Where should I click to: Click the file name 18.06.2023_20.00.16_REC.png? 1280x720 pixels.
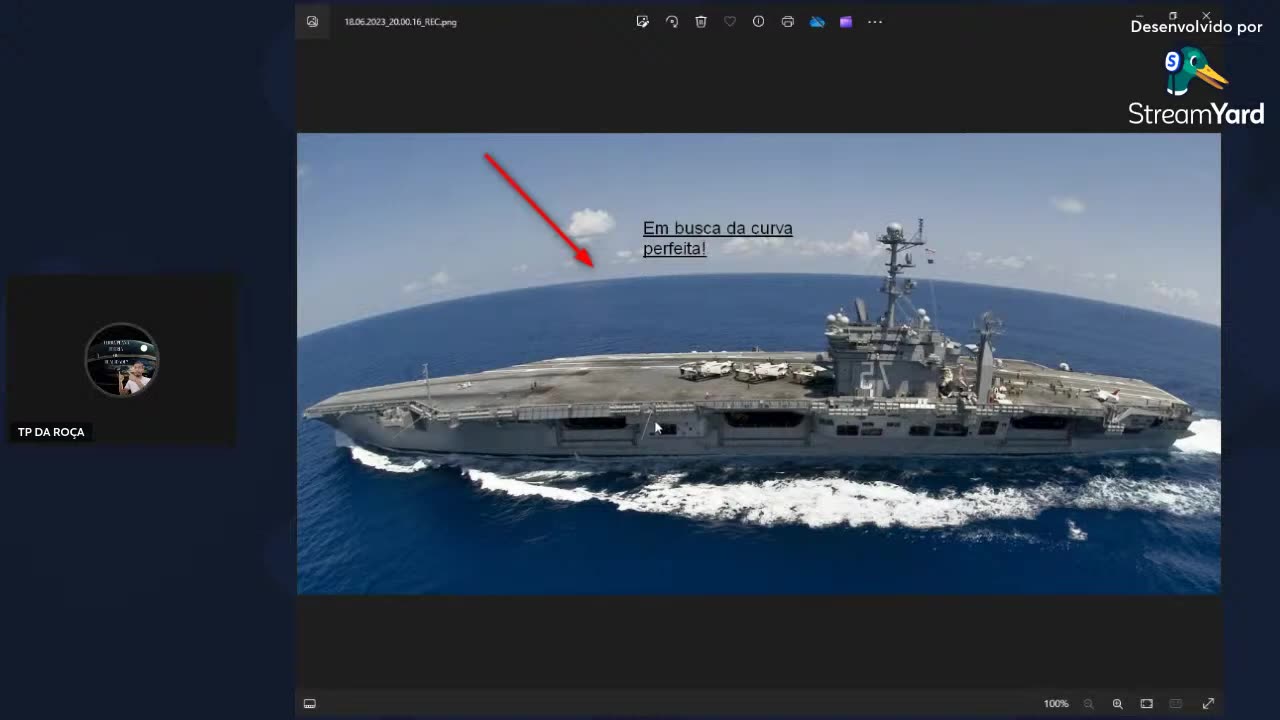pyautogui.click(x=400, y=22)
